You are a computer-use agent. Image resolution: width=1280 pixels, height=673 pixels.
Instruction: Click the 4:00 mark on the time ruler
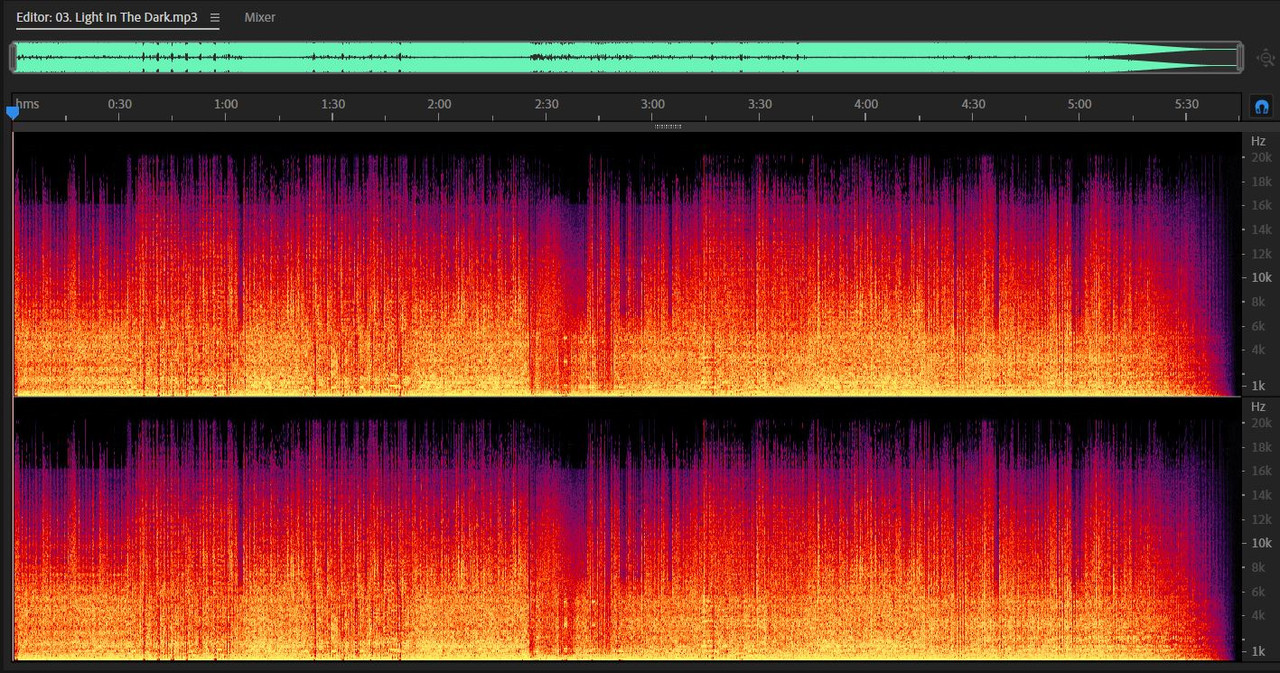tap(866, 104)
